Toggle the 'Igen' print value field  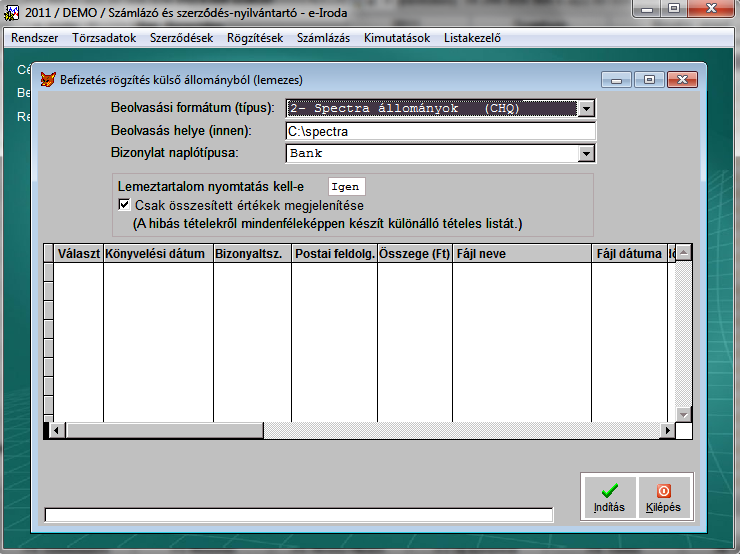coord(347,187)
